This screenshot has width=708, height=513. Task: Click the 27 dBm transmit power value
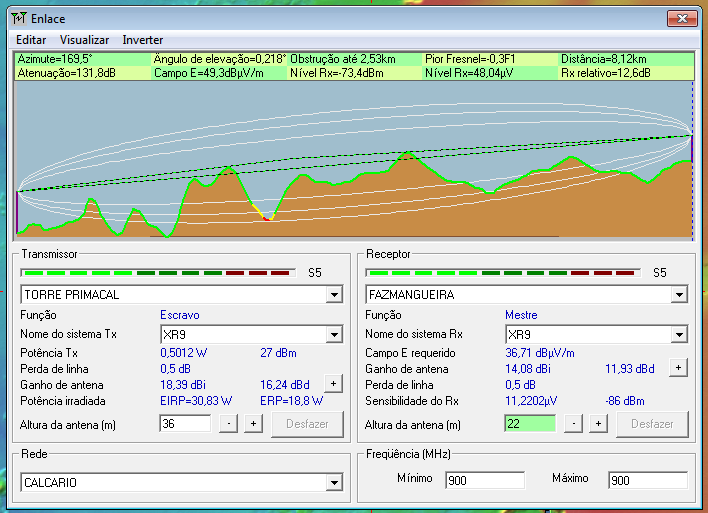278,353
